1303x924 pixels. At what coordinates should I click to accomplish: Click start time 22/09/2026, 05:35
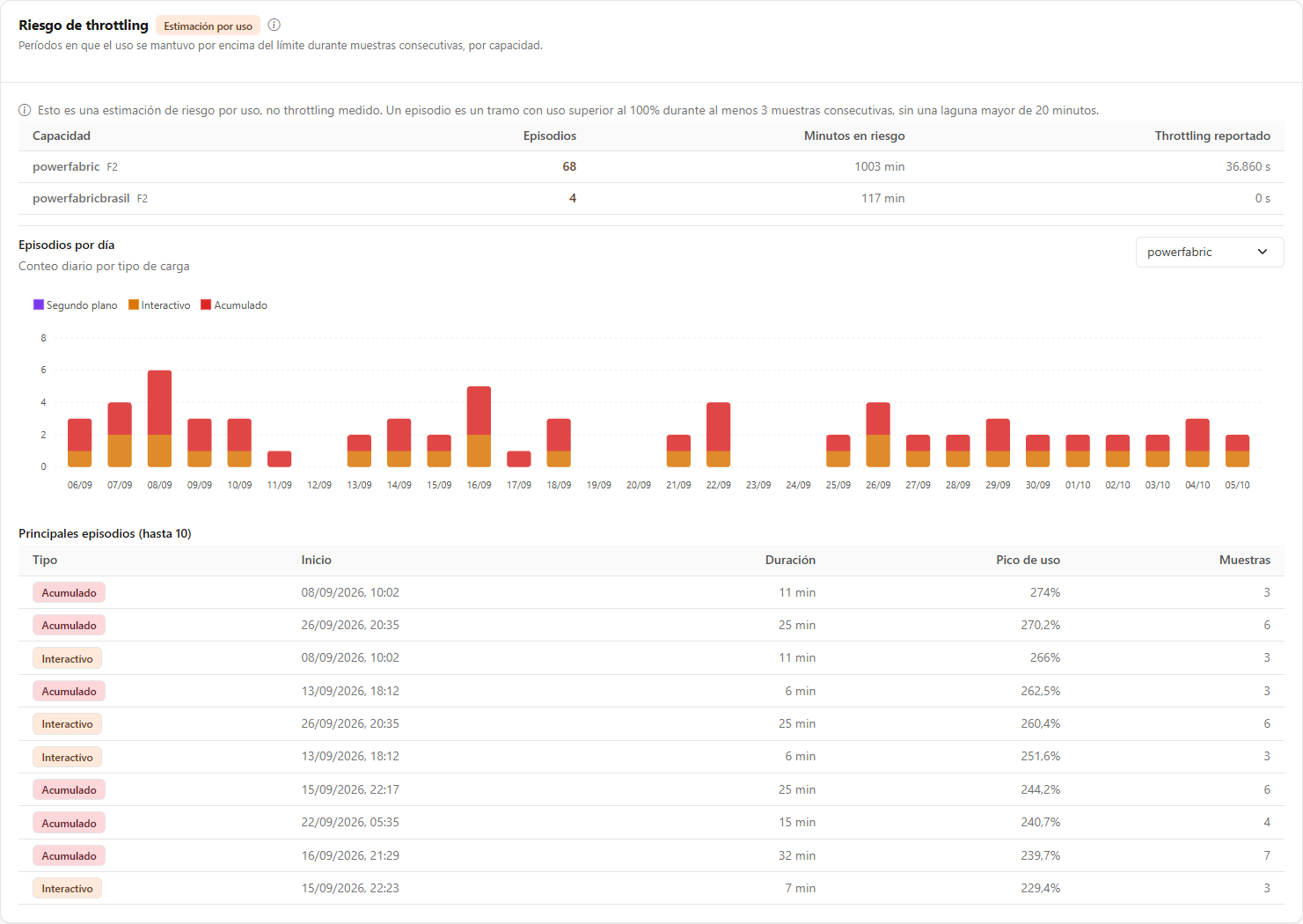pos(350,822)
